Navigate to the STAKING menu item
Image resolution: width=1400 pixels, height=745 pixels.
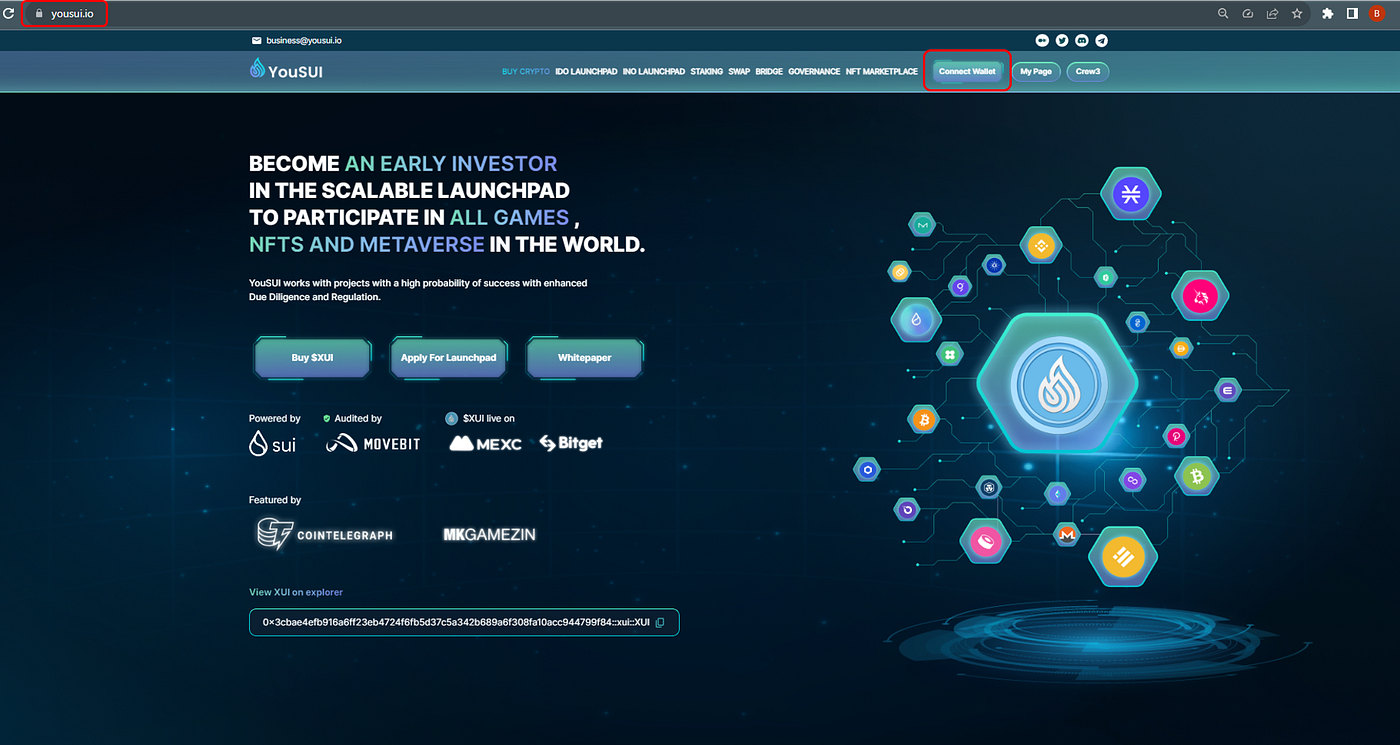pos(706,71)
